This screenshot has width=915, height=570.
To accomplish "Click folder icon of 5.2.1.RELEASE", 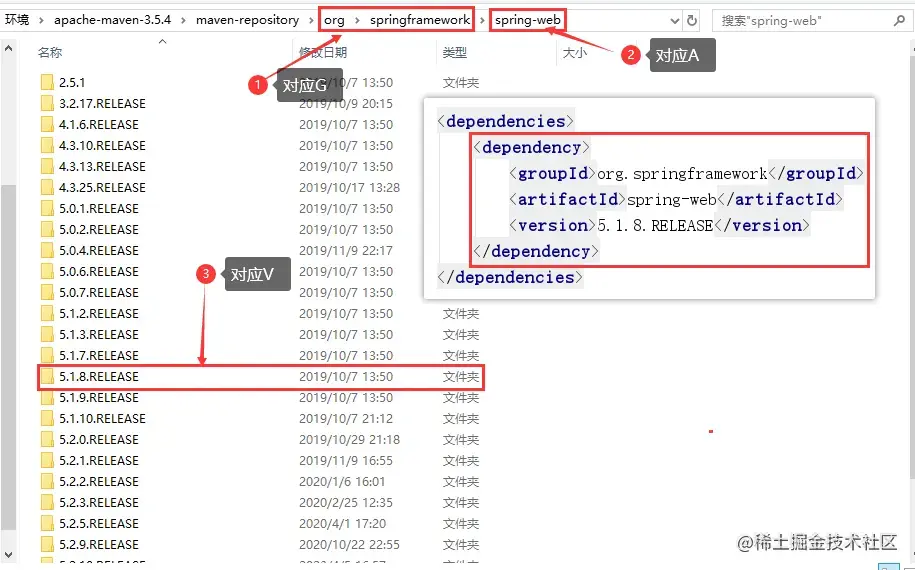I will click(x=47, y=460).
